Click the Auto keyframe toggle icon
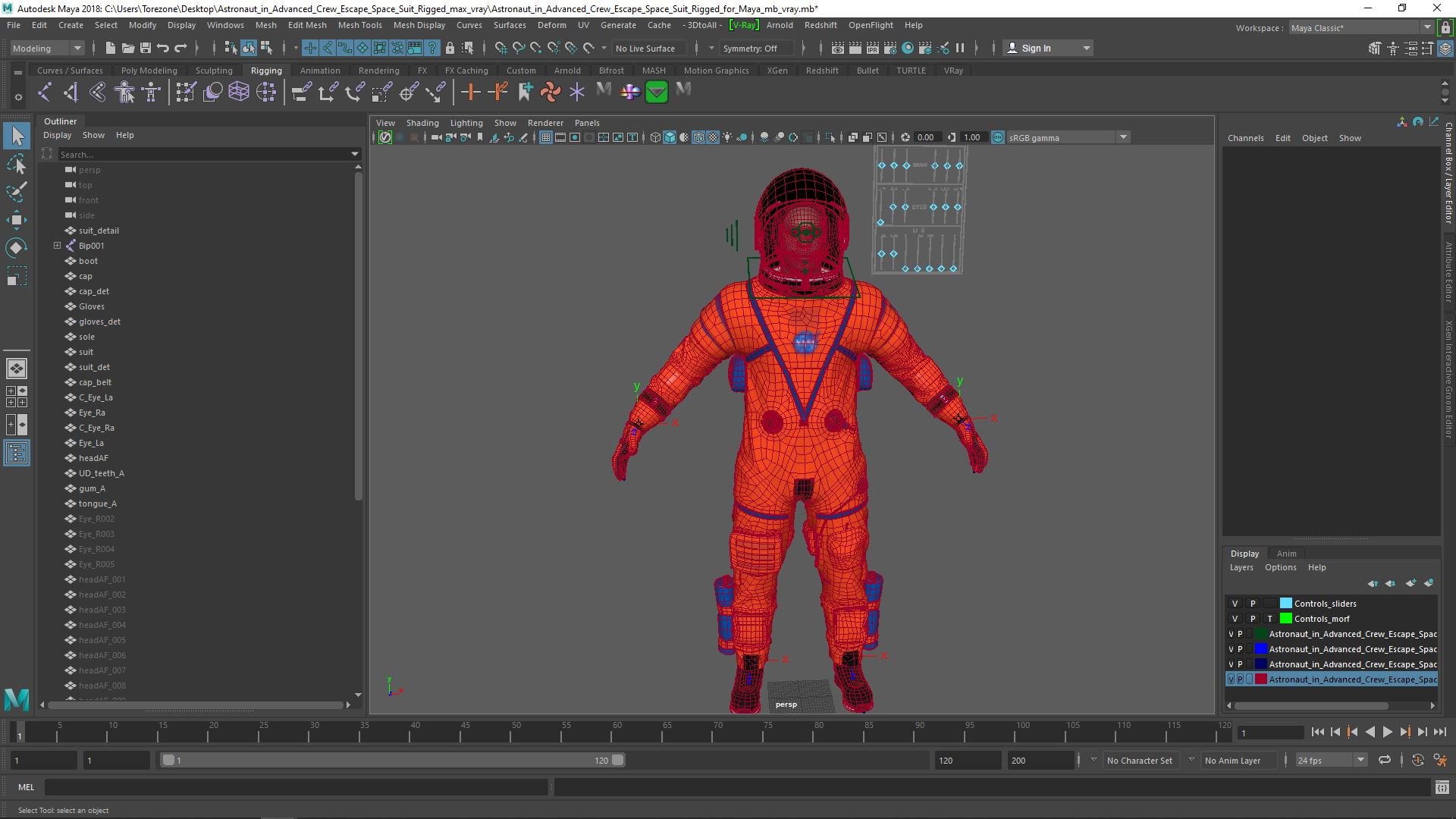This screenshot has width=1456, height=819. (x=1417, y=760)
